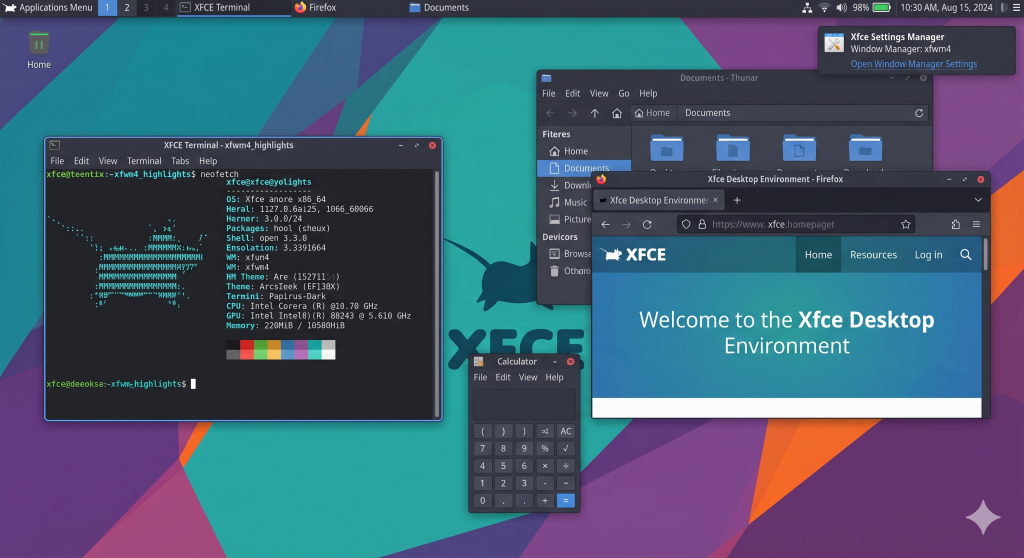1024x558 pixels.
Task: Click the Wi-Fi tray icon
Action: 824,8
